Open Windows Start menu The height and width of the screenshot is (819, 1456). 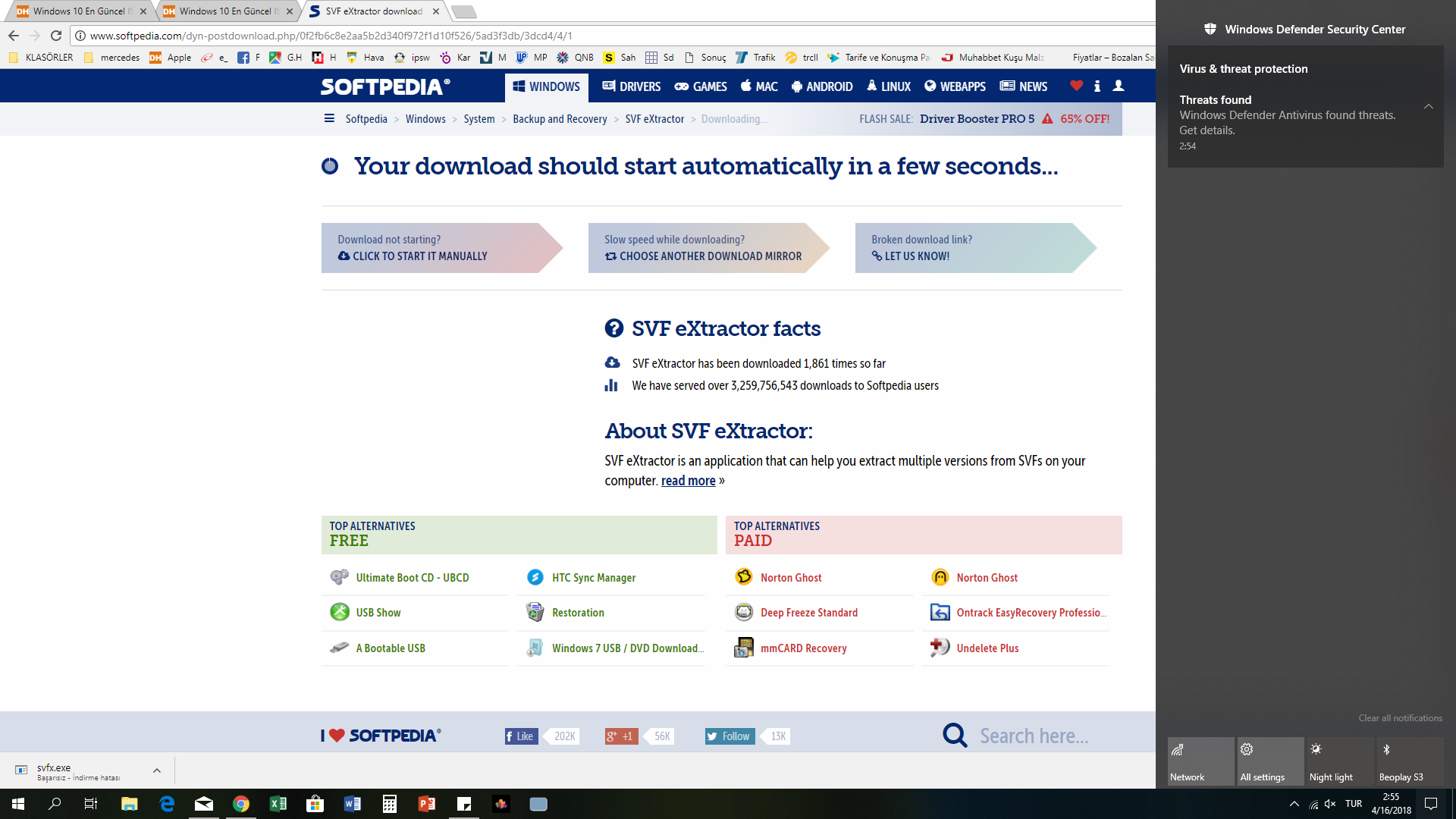point(18,804)
